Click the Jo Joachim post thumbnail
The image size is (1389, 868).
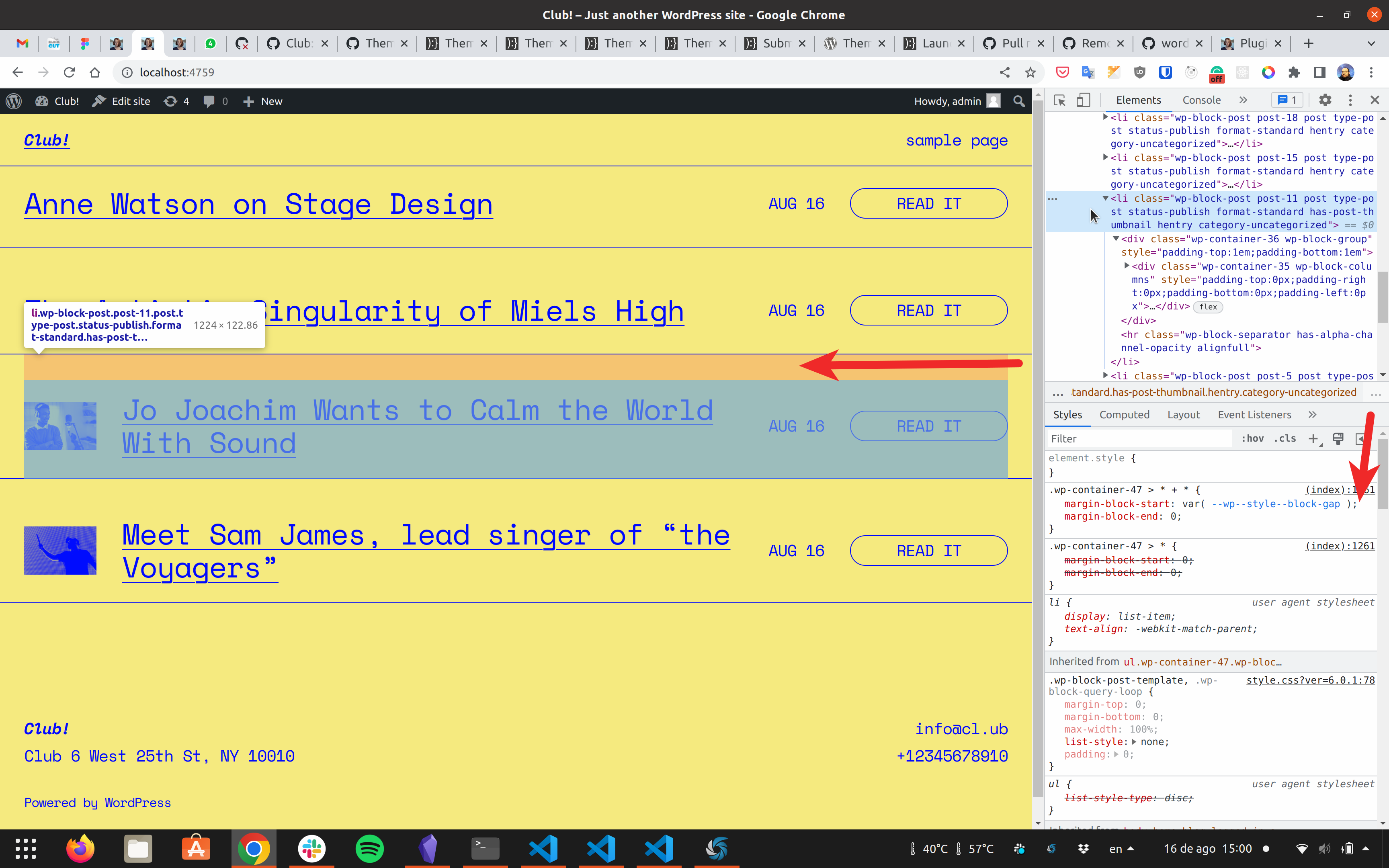(x=60, y=426)
